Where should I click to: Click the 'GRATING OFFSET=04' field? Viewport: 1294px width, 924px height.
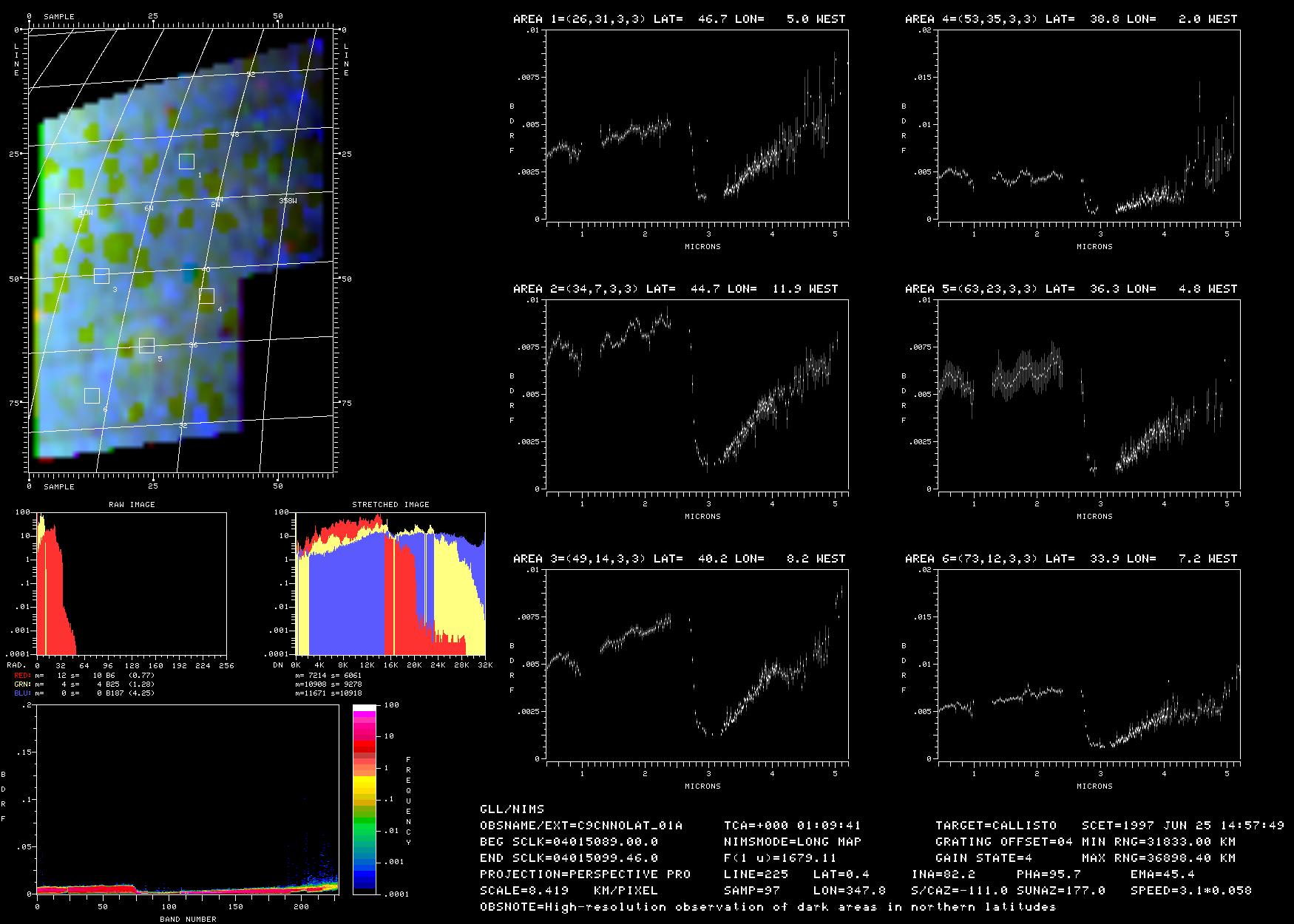(1004, 842)
